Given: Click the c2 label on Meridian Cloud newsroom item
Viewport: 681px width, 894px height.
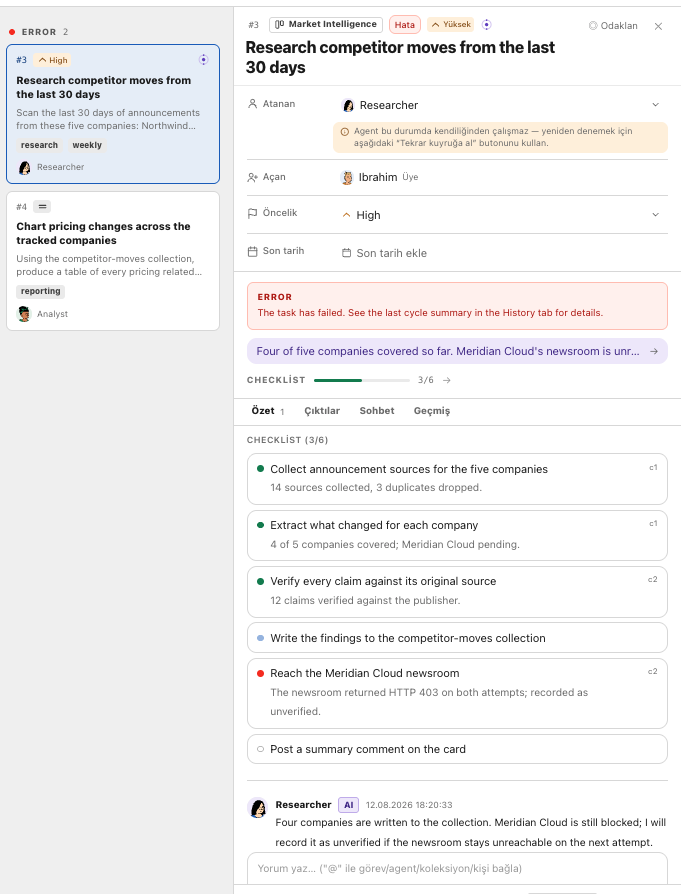Looking at the screenshot, I should (x=653, y=672).
